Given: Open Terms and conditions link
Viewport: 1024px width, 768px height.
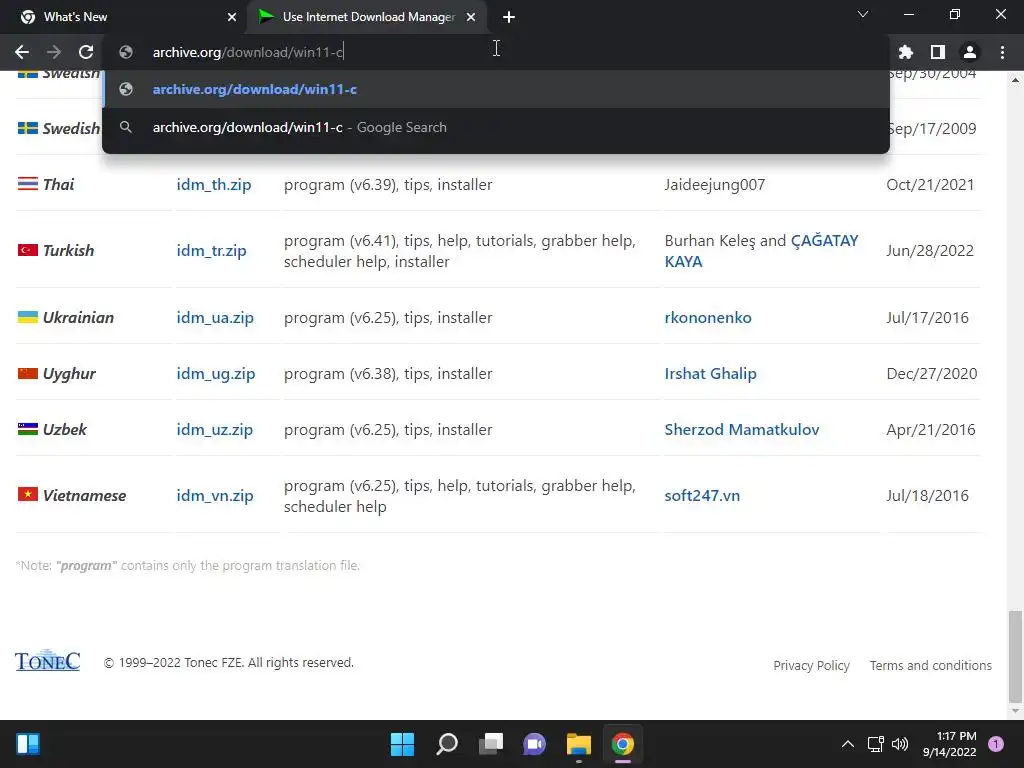Looking at the screenshot, I should [x=931, y=665].
